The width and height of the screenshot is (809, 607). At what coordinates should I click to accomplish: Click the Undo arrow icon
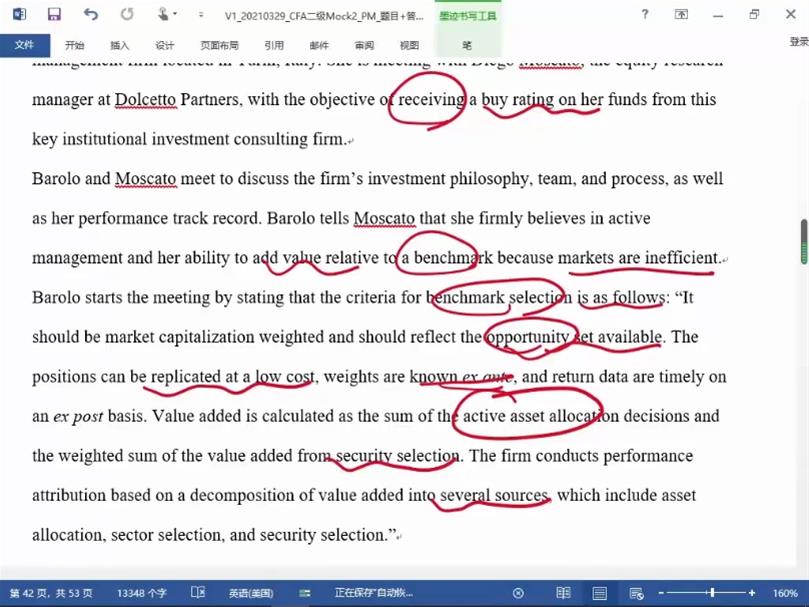(91, 15)
